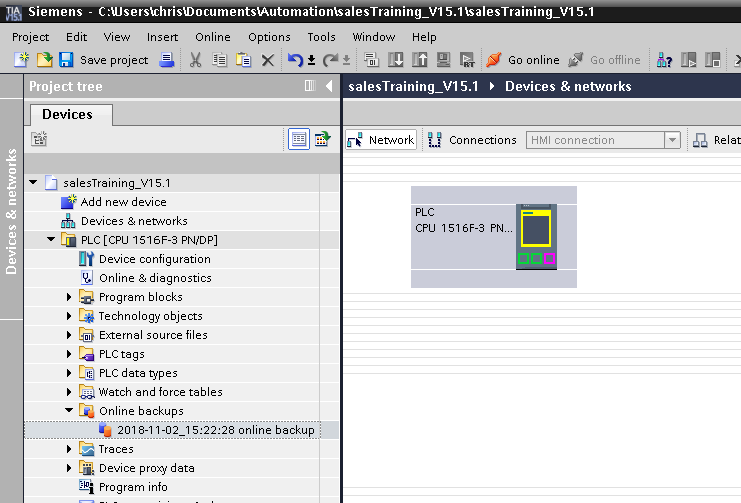741x503 pixels.
Task: Click the Start CPU toolbar icon
Action: (689, 60)
